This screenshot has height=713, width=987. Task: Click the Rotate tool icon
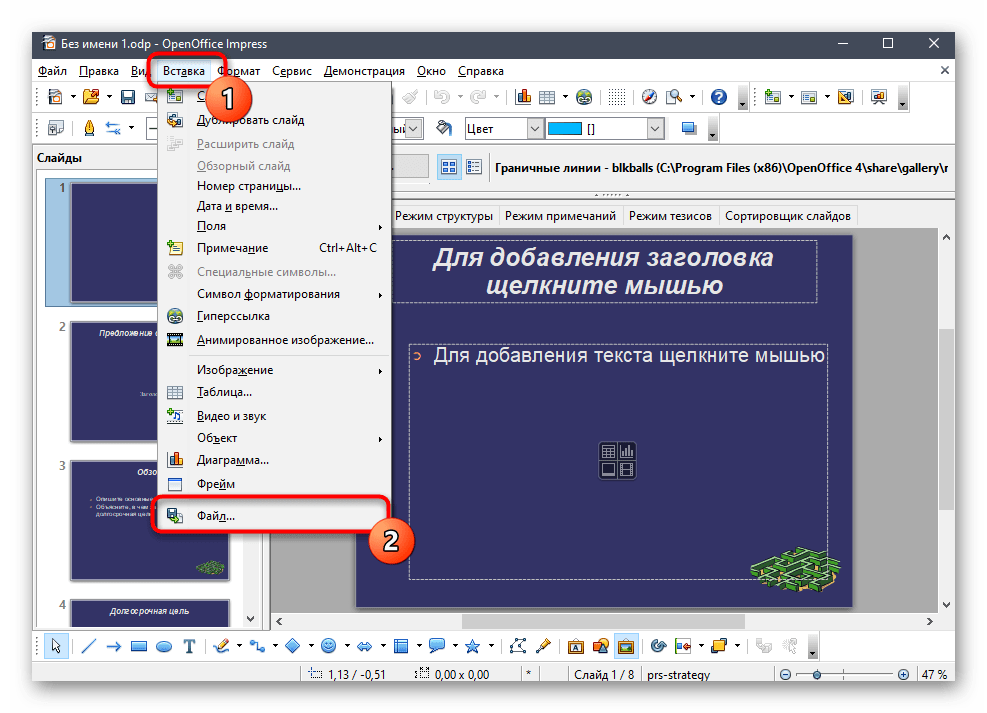click(x=658, y=646)
